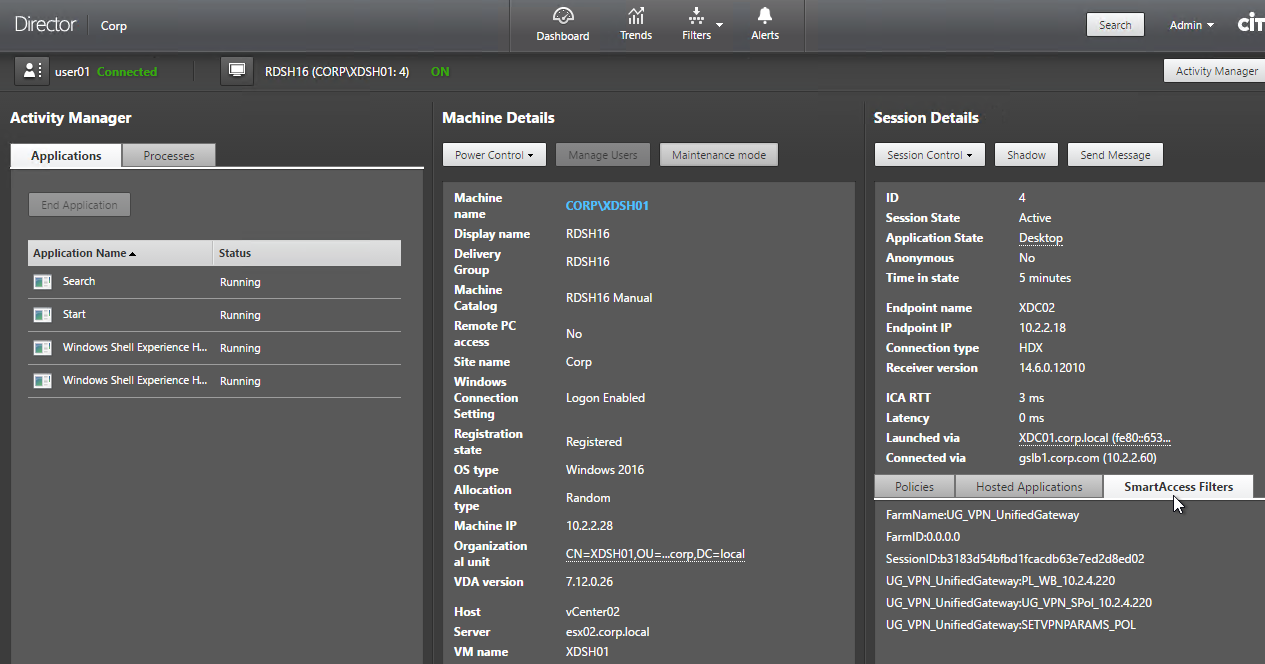Click the Organizational unit CN=XDSH01 link
This screenshot has height=664, width=1265.
click(655, 554)
